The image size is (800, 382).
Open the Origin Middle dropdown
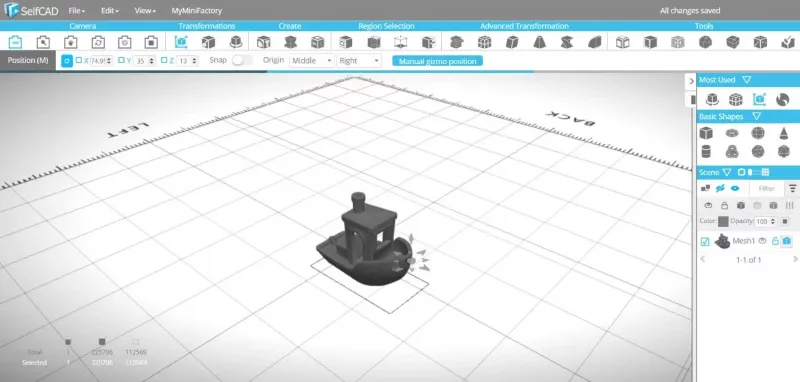pos(312,61)
